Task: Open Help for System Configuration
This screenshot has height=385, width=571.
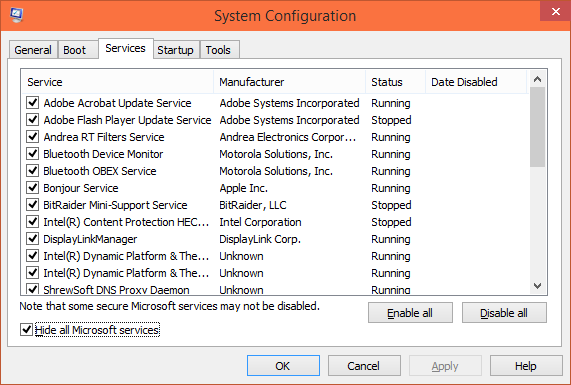Action: pyautogui.click(x=526, y=366)
